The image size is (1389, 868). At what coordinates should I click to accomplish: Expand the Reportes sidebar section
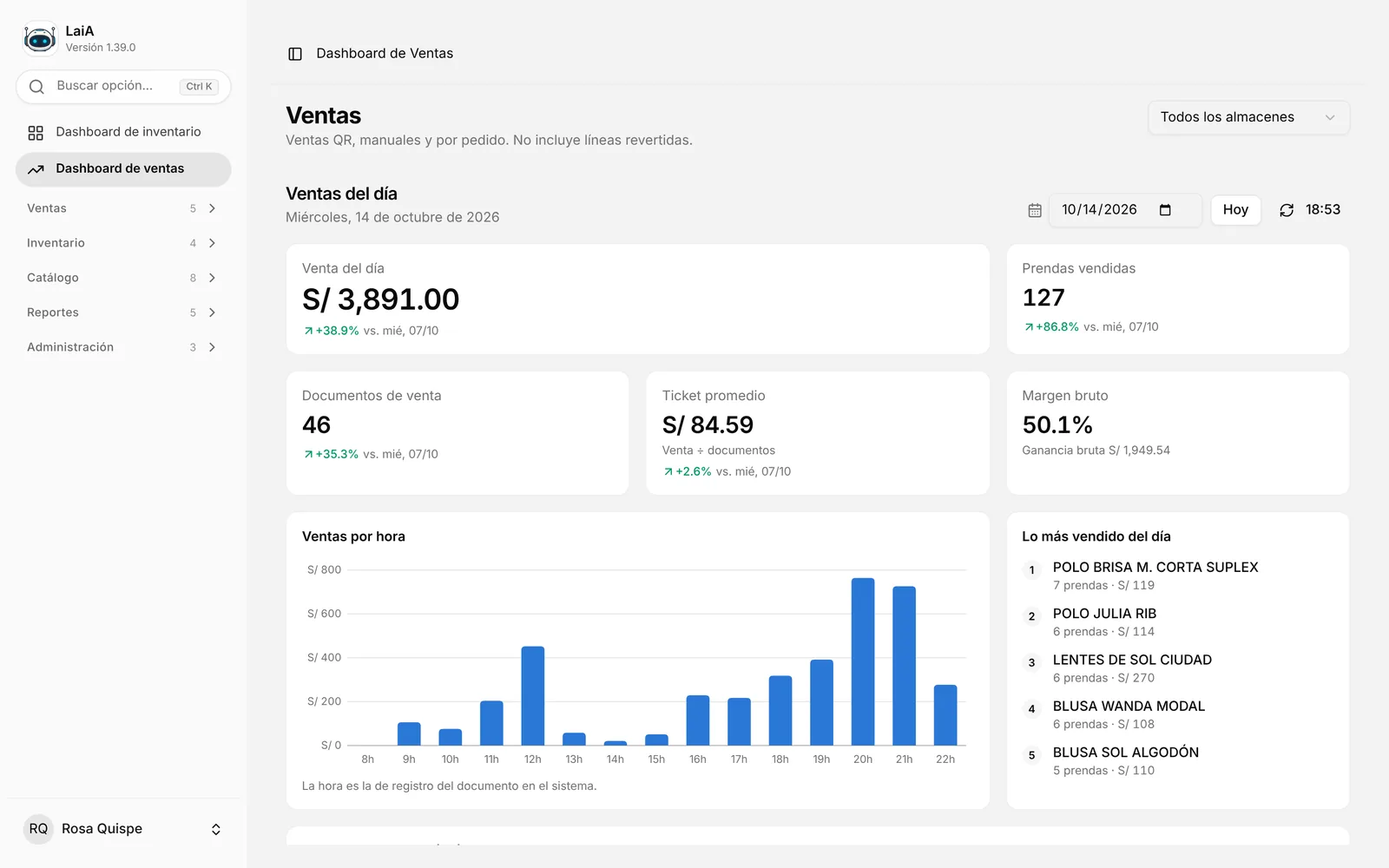(122, 312)
